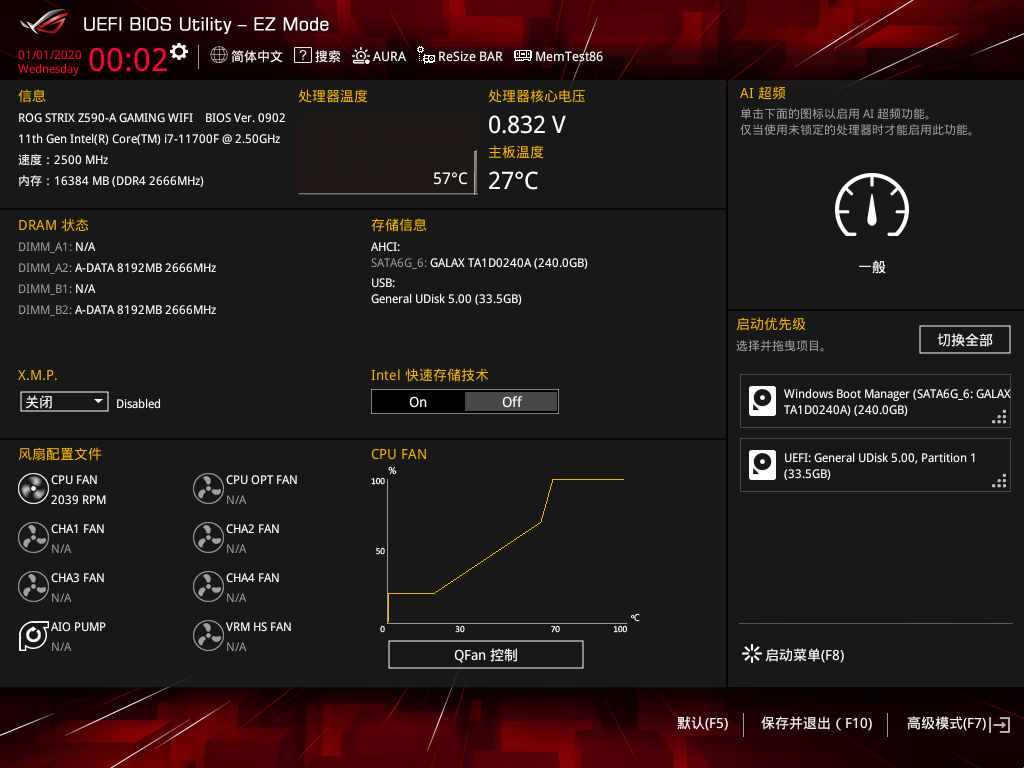Click the AURA lighting icon

pyautogui.click(x=379, y=57)
